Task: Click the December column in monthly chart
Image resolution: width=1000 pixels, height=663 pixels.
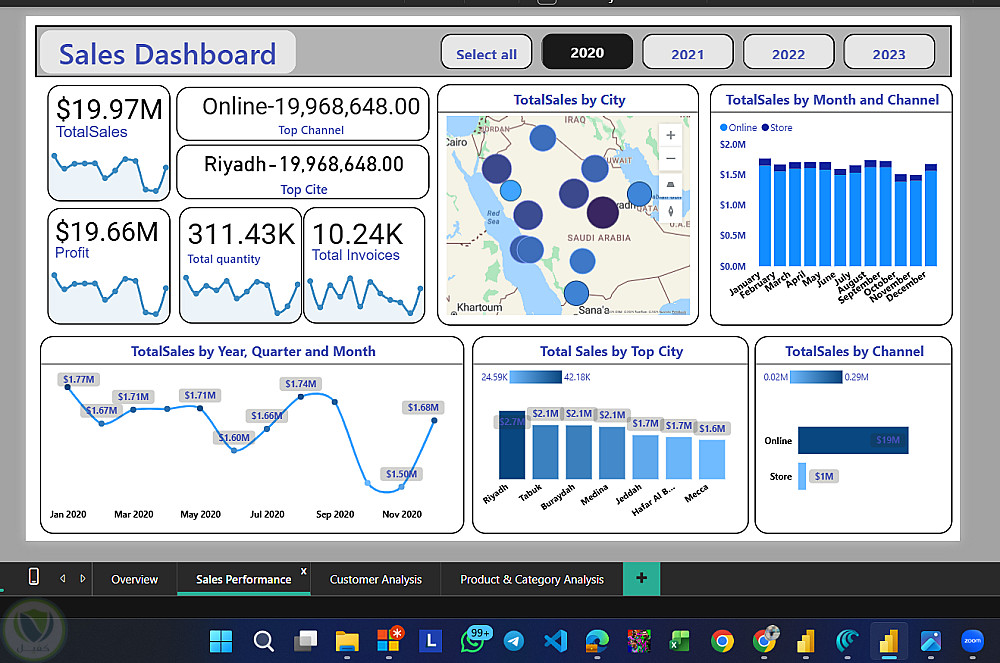Action: [x=930, y=215]
